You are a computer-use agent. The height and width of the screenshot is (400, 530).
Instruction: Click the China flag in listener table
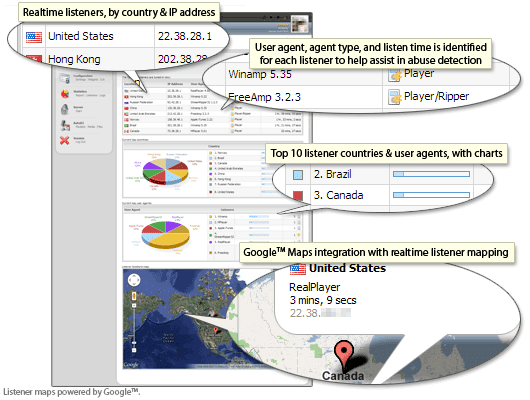[x=126, y=108]
